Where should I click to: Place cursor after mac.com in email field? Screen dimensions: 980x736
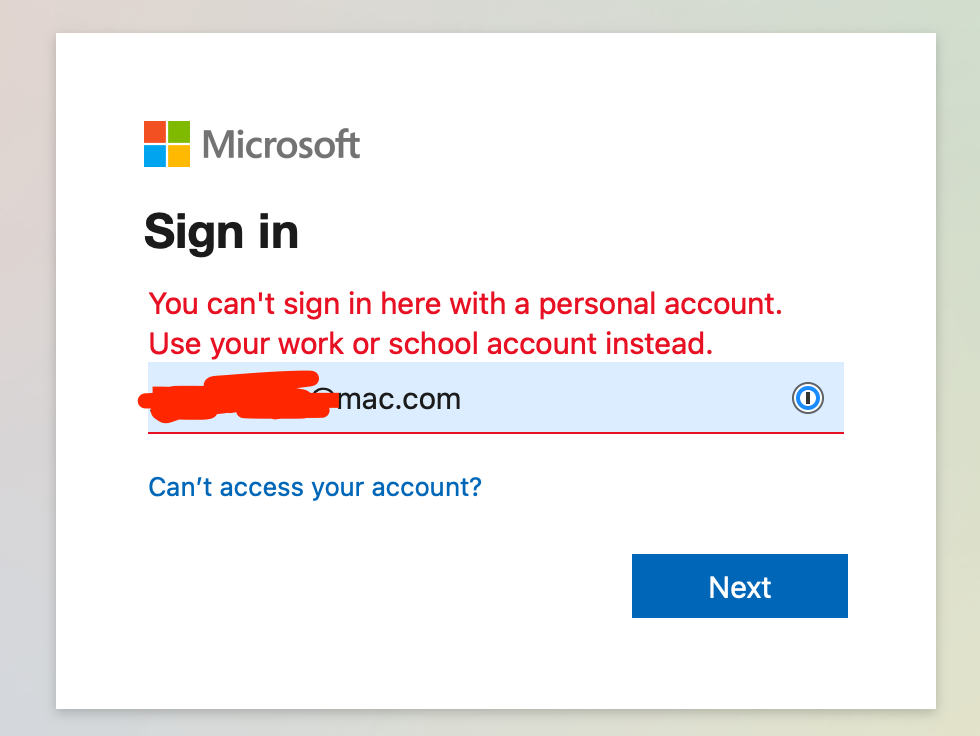(463, 399)
